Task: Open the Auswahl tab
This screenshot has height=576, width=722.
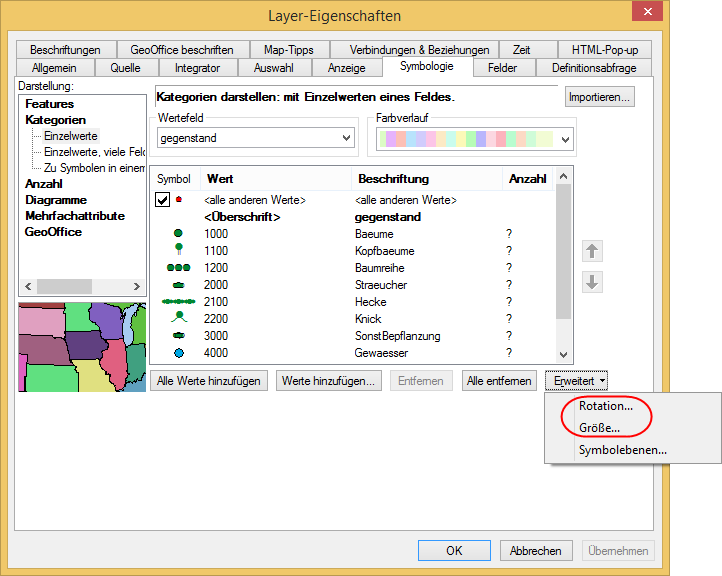Action: click(x=274, y=68)
